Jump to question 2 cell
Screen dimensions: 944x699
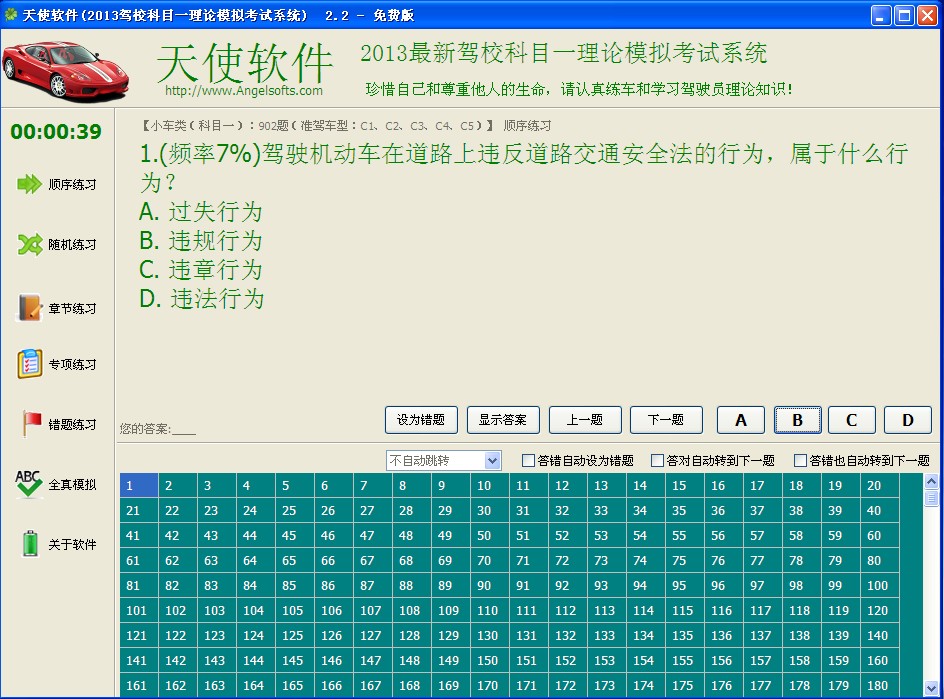(x=178, y=485)
